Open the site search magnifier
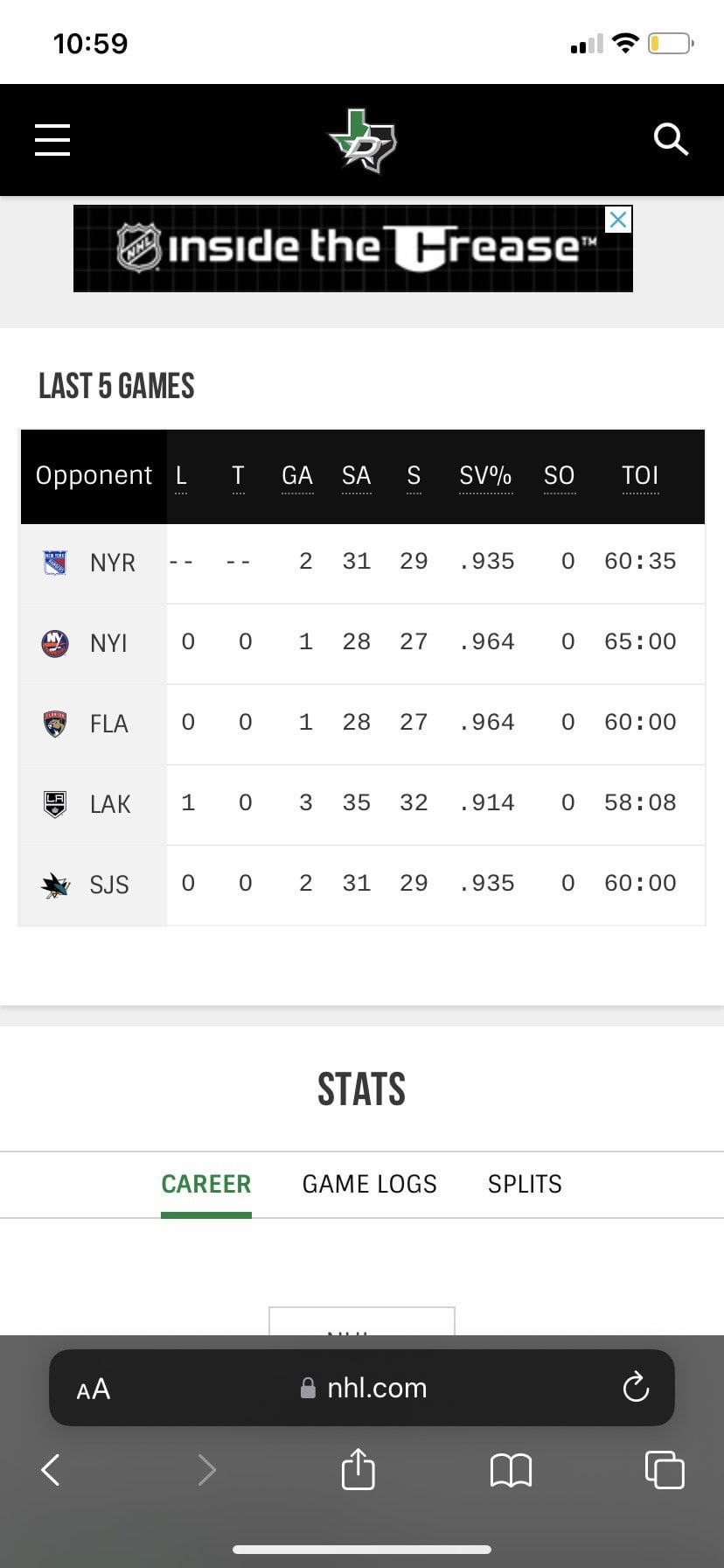This screenshot has width=724, height=1568. coord(671,139)
